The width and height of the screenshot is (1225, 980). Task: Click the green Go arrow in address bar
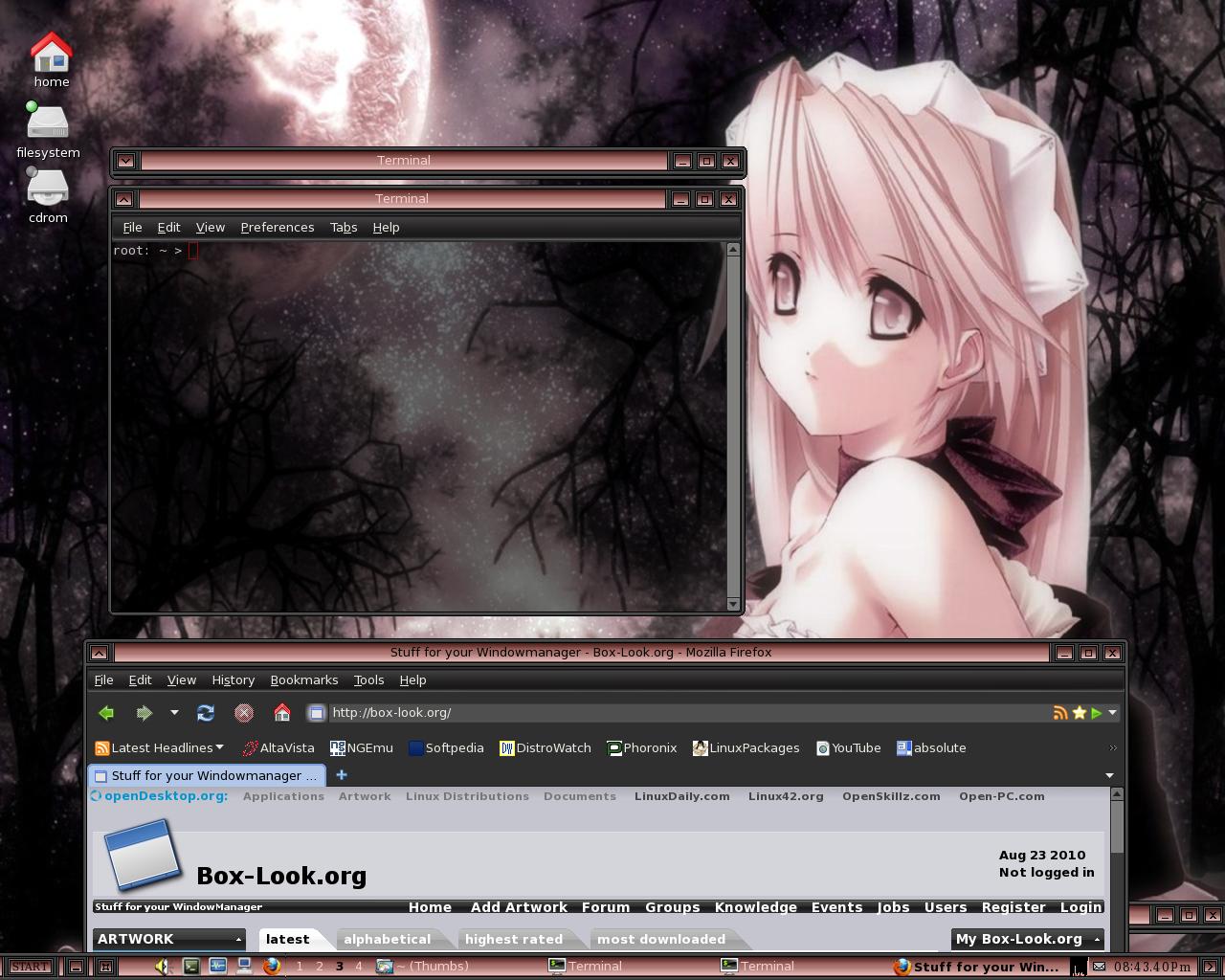tap(1096, 713)
